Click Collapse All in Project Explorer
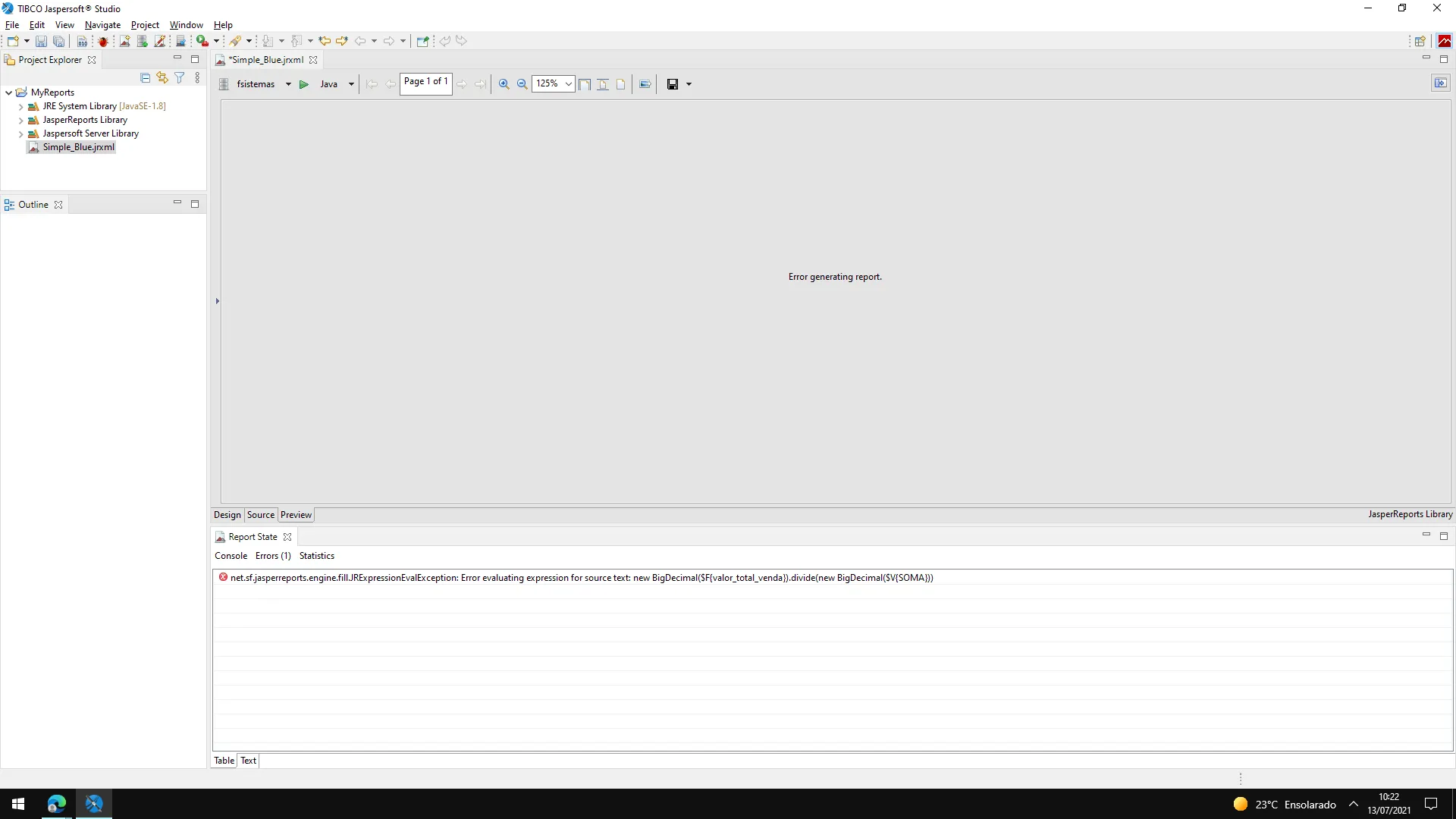 coord(146,77)
